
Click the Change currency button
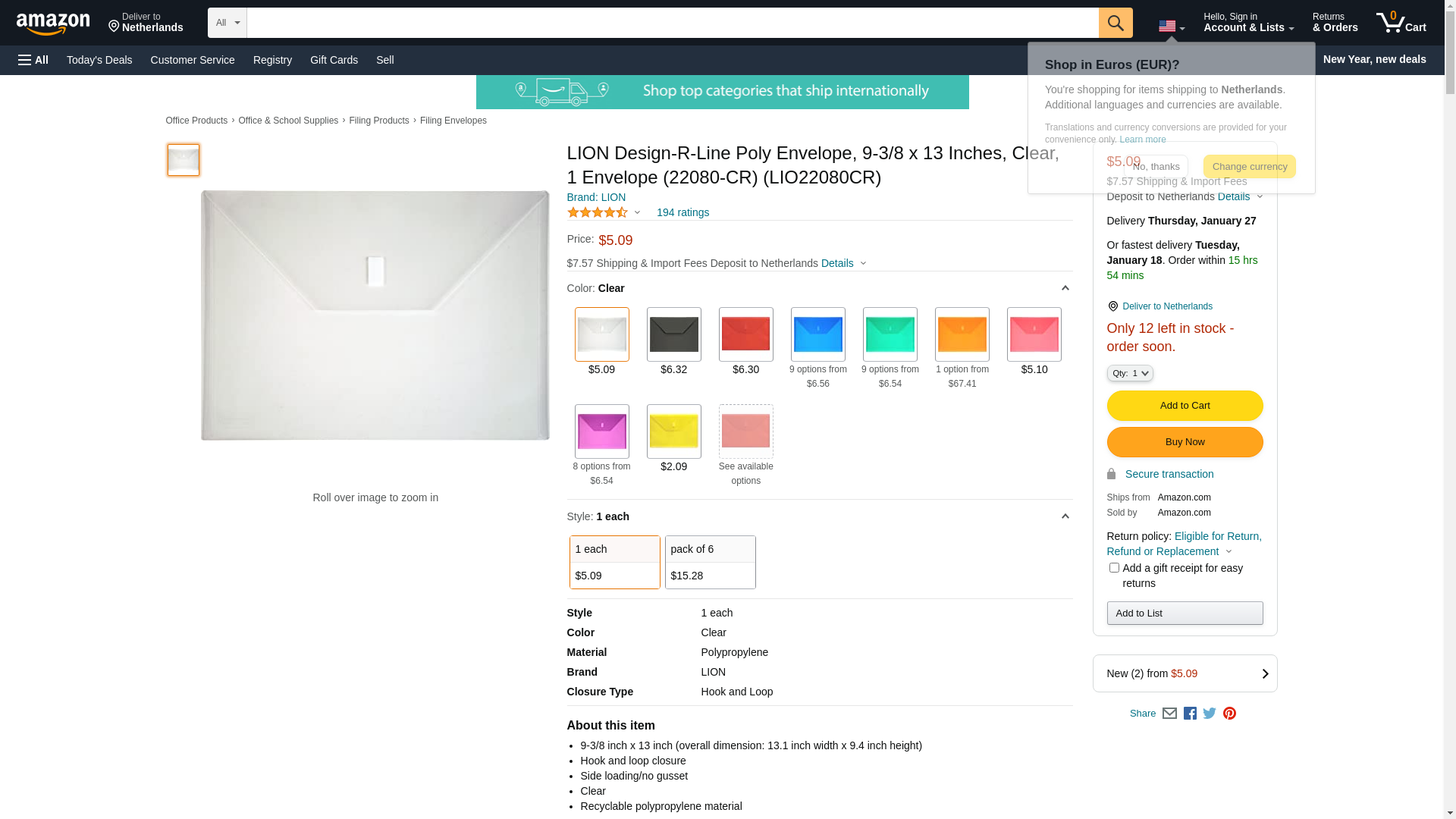[x=1249, y=167]
